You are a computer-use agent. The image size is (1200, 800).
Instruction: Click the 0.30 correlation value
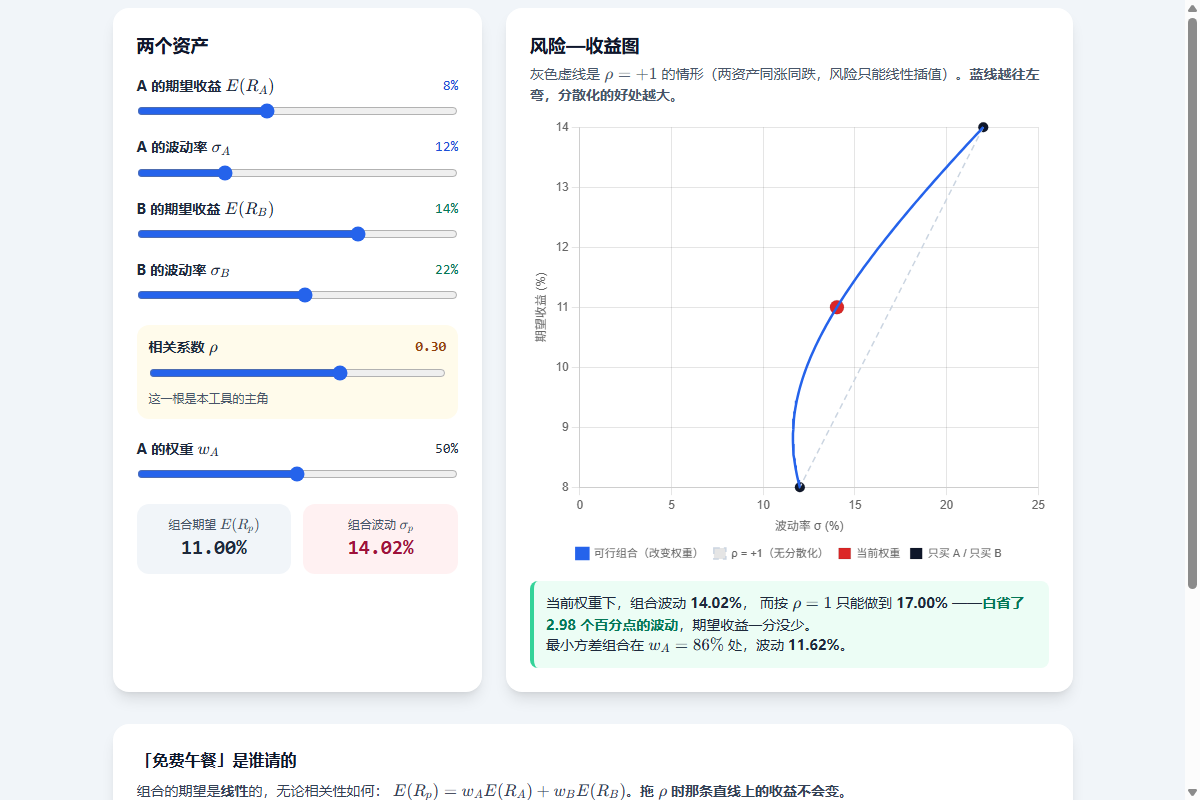431,347
